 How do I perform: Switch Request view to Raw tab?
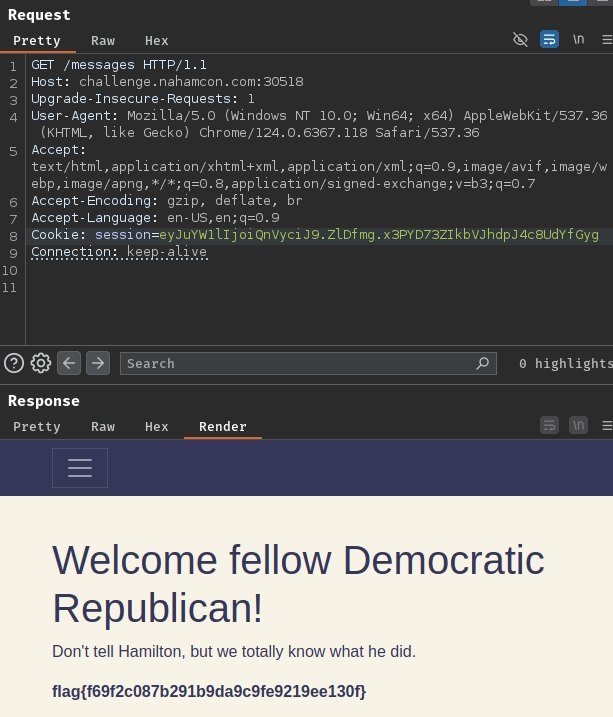tap(103, 41)
